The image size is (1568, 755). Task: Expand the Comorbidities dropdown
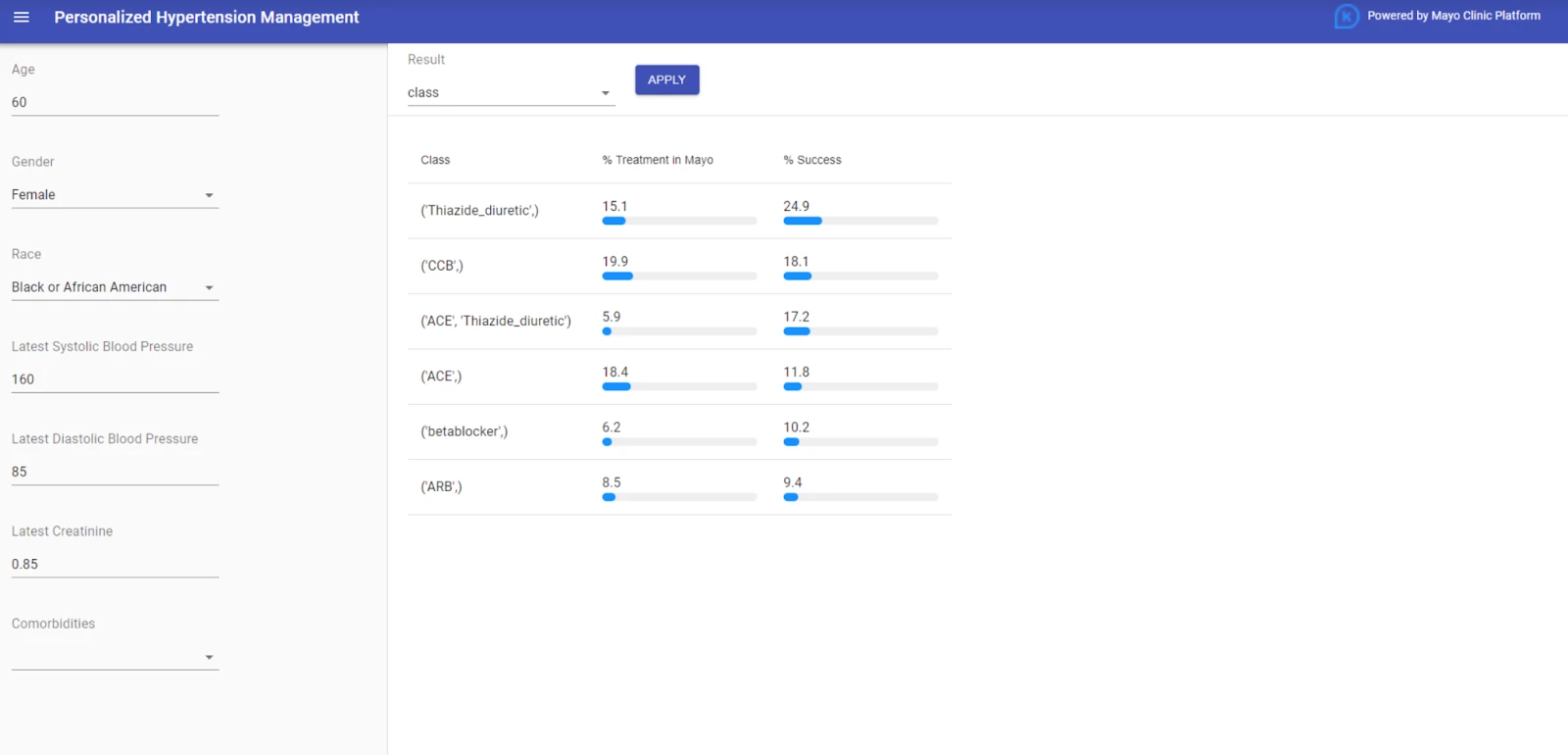coord(115,657)
